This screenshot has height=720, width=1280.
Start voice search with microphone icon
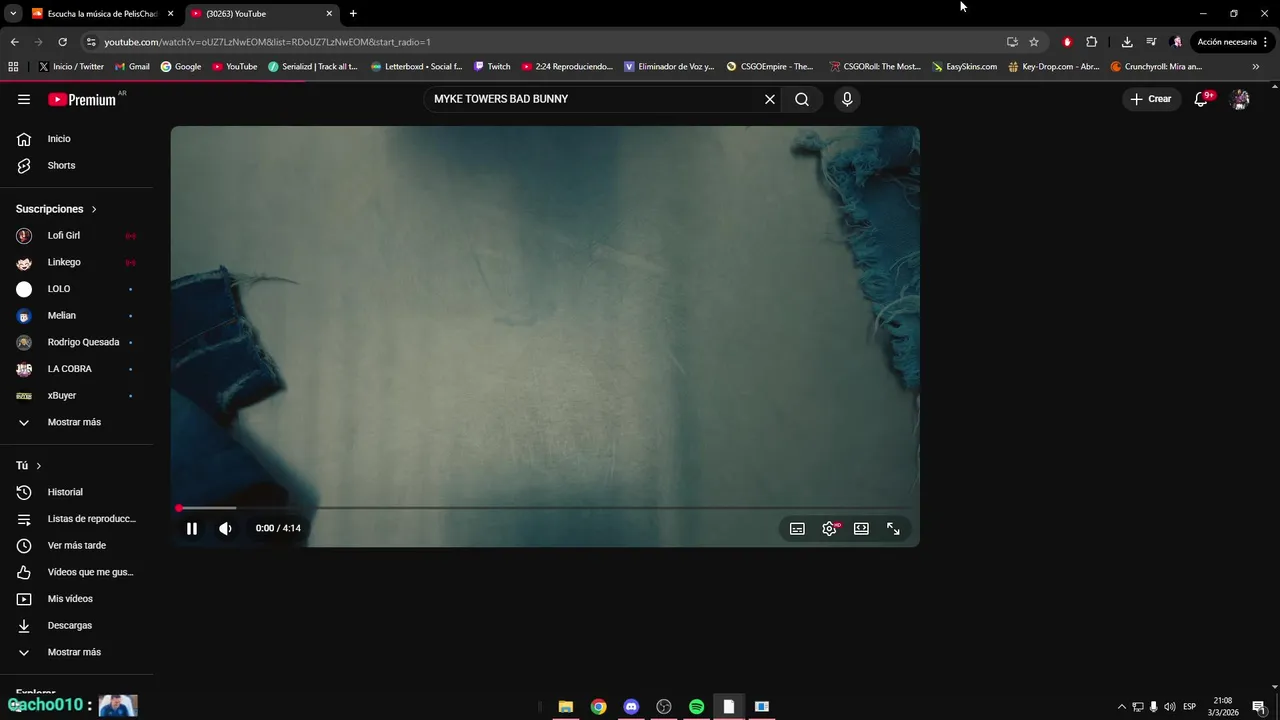(x=847, y=99)
